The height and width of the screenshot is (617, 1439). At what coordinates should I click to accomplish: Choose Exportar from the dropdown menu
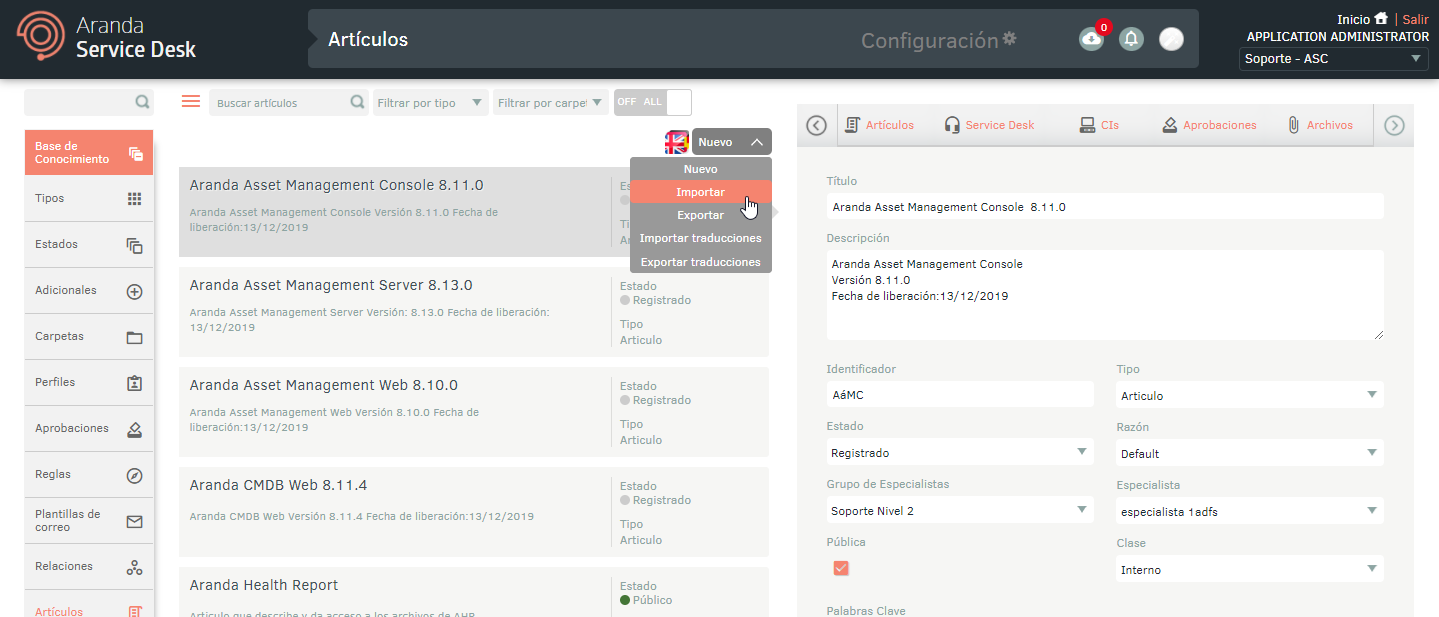[x=701, y=215]
